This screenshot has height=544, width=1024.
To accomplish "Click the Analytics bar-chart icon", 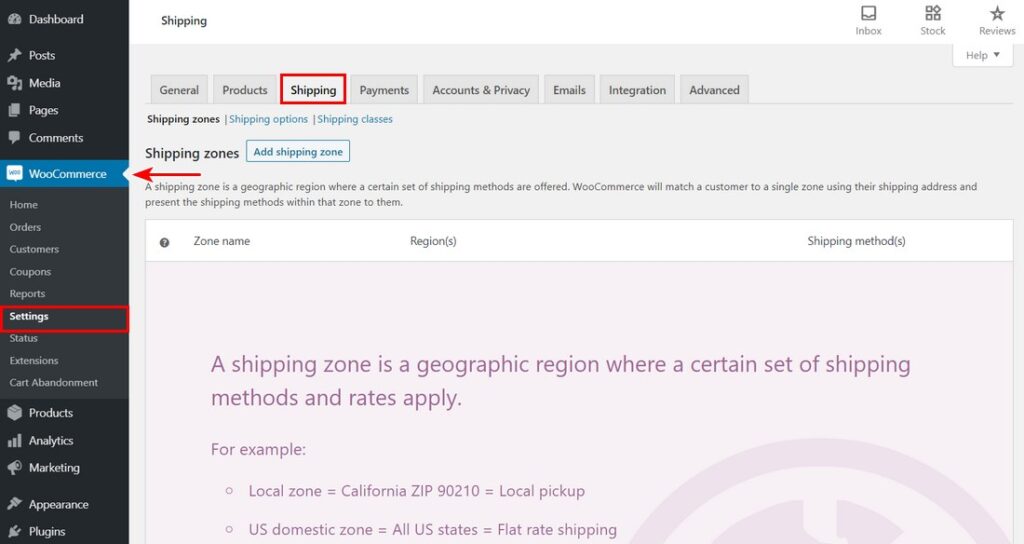I will [14, 441].
